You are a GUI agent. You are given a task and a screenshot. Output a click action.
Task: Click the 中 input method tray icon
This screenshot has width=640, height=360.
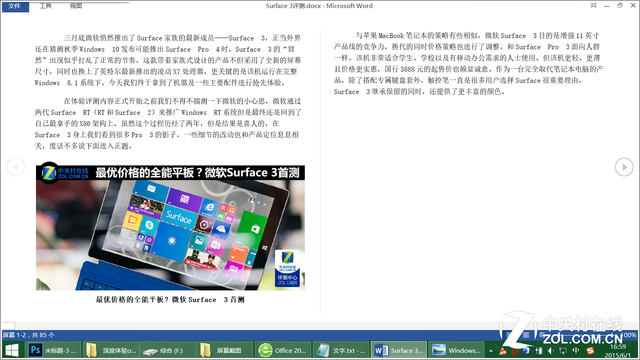(x=576, y=350)
